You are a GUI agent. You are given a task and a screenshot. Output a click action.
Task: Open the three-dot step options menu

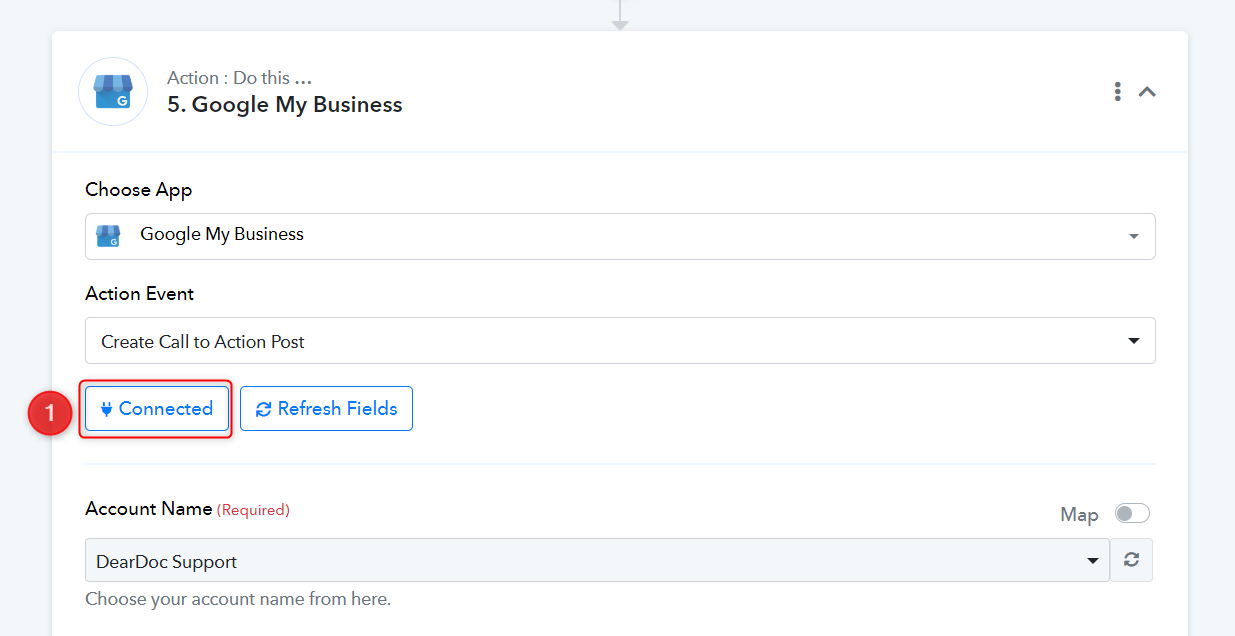[1118, 92]
